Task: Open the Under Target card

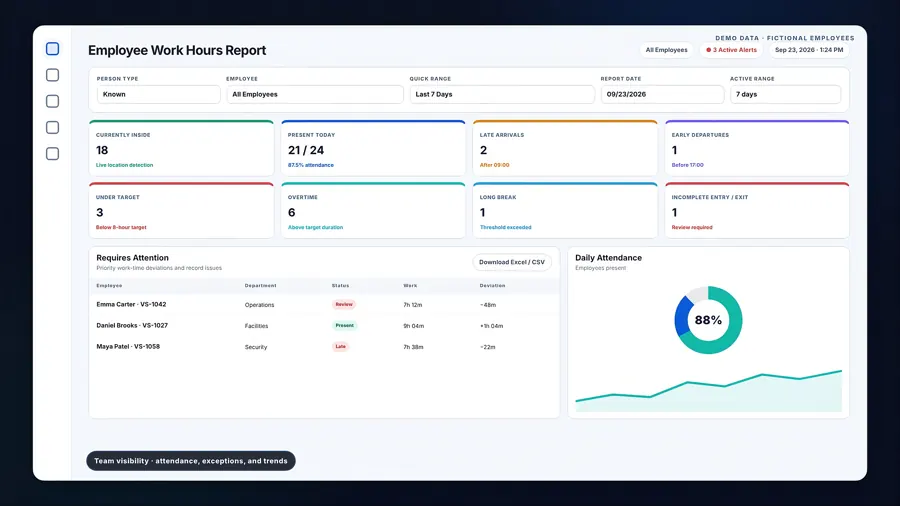Action: point(181,211)
